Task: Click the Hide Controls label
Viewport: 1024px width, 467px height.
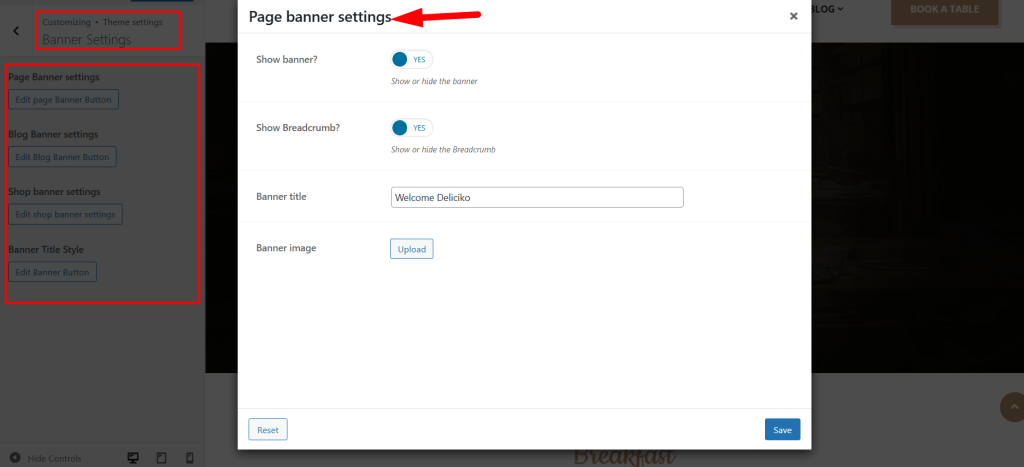Action: [54, 459]
